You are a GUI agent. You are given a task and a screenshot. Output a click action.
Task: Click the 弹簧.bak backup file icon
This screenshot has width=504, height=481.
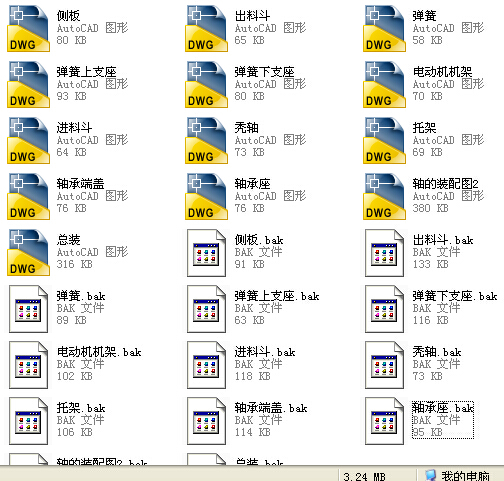[x=28, y=309]
